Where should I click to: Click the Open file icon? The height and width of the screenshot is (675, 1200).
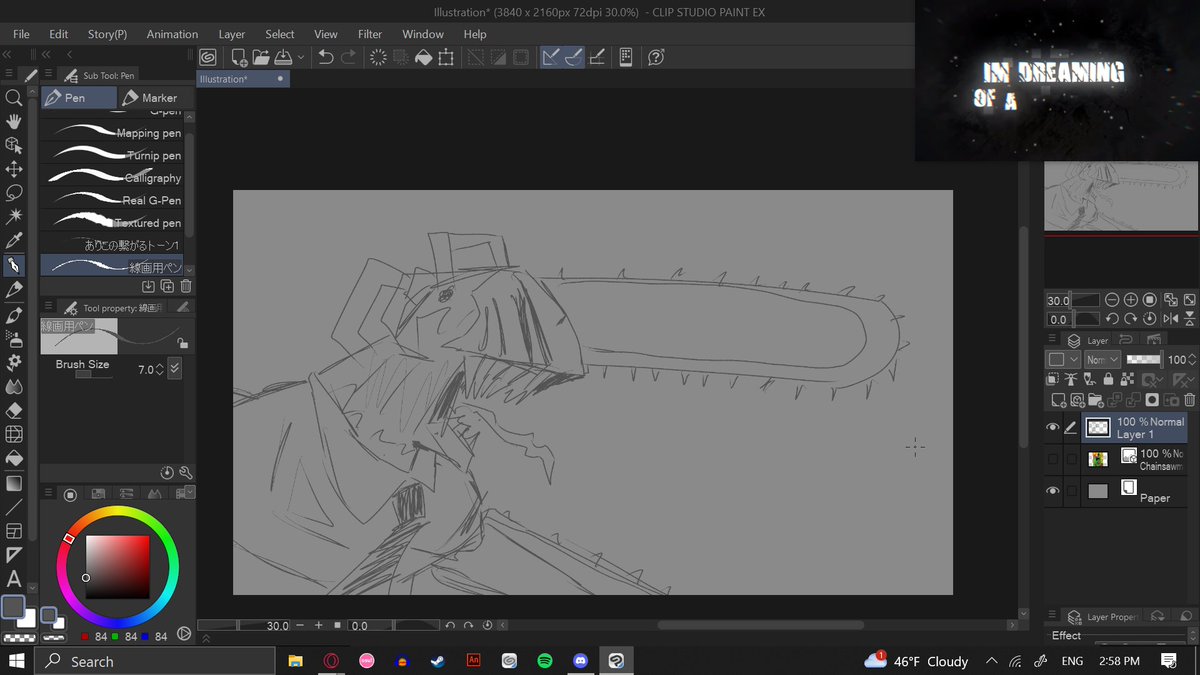point(261,58)
